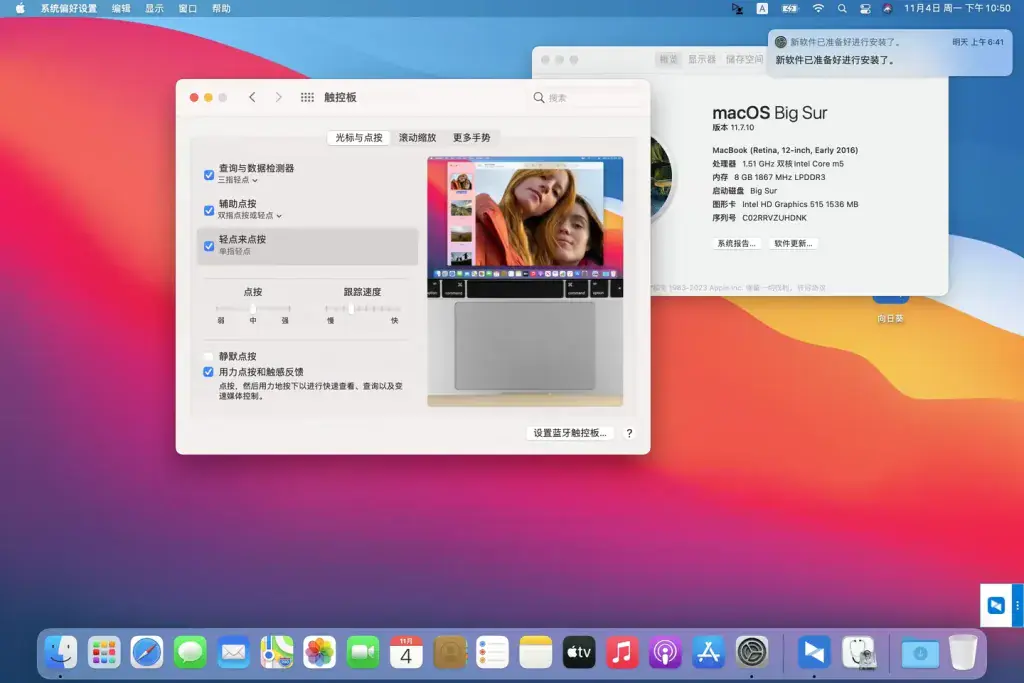Open Music app in the Dock
The width and height of the screenshot is (1024, 683).
[x=622, y=652]
